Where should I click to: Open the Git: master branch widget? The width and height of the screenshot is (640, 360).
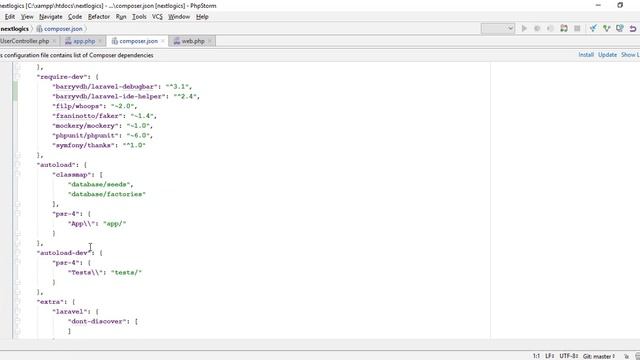tap(599, 356)
